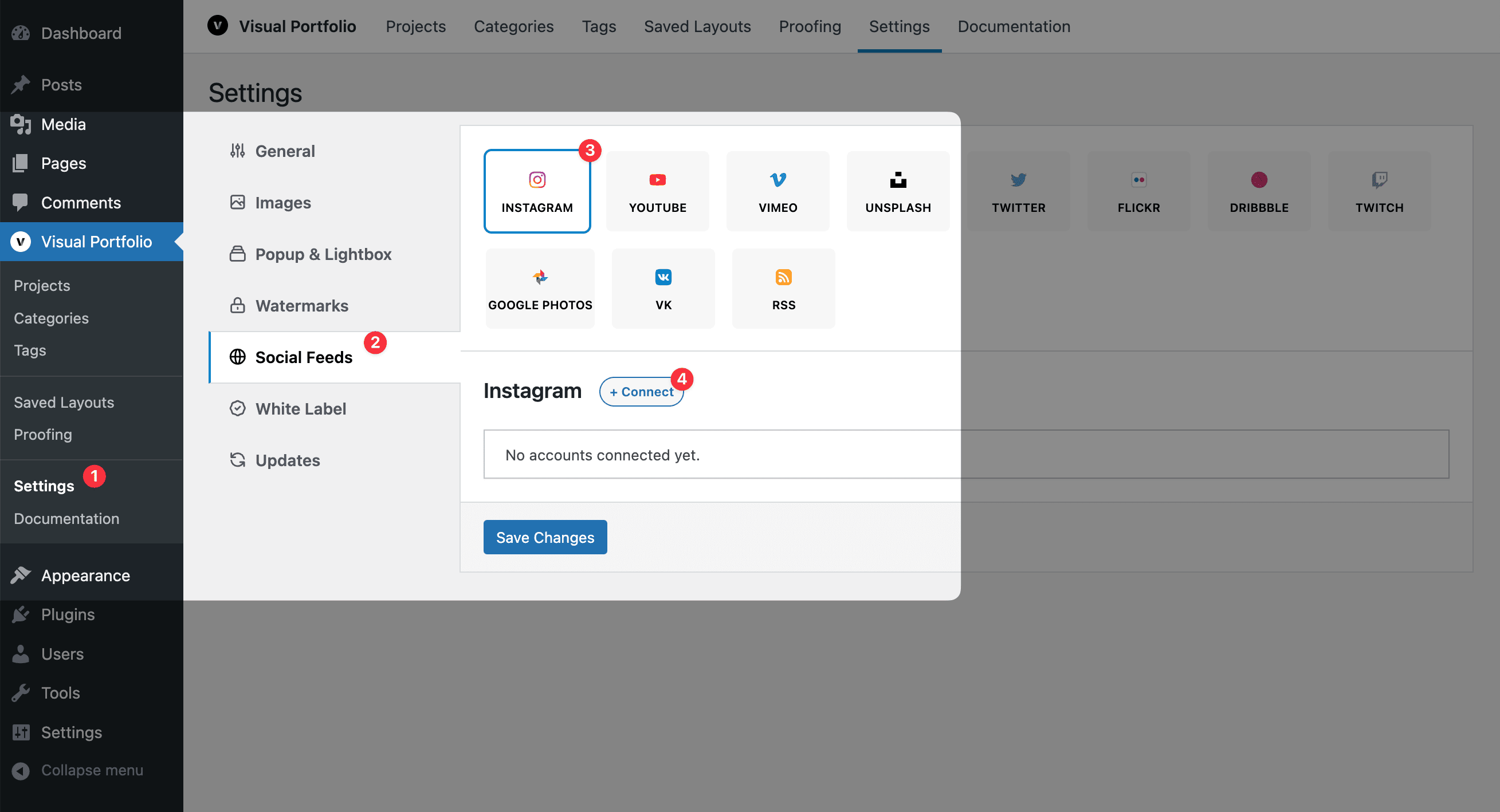Click the Visual Portfolio logo icon

(217, 26)
